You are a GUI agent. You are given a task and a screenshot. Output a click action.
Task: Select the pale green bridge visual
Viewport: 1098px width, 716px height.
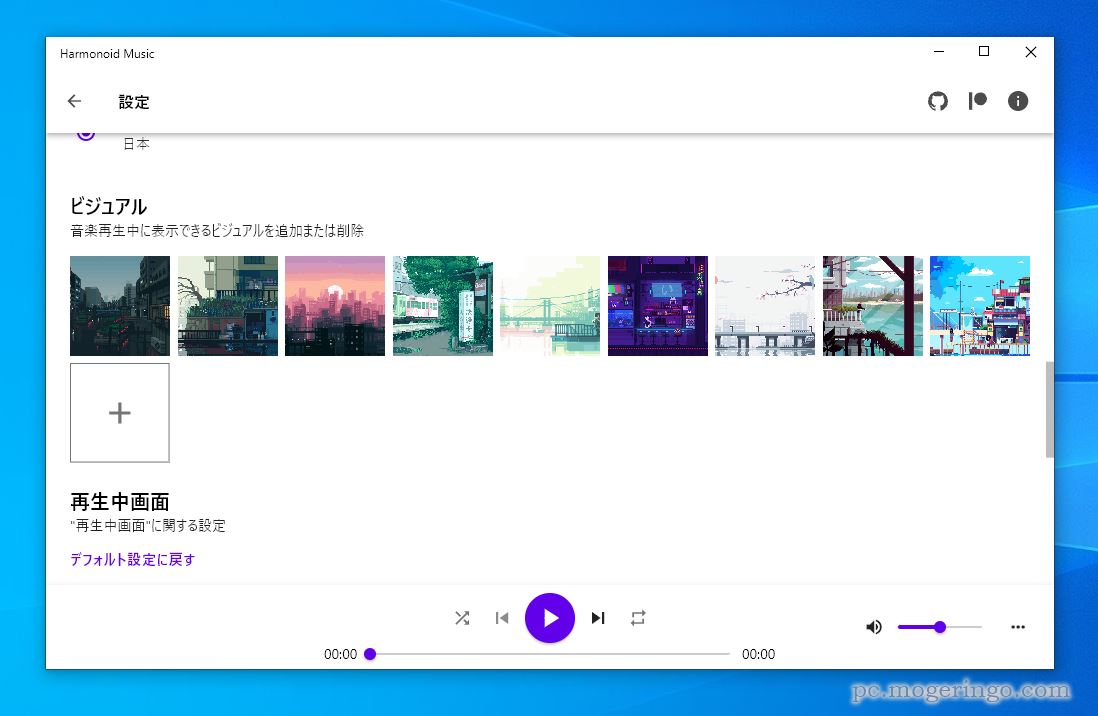click(x=550, y=305)
